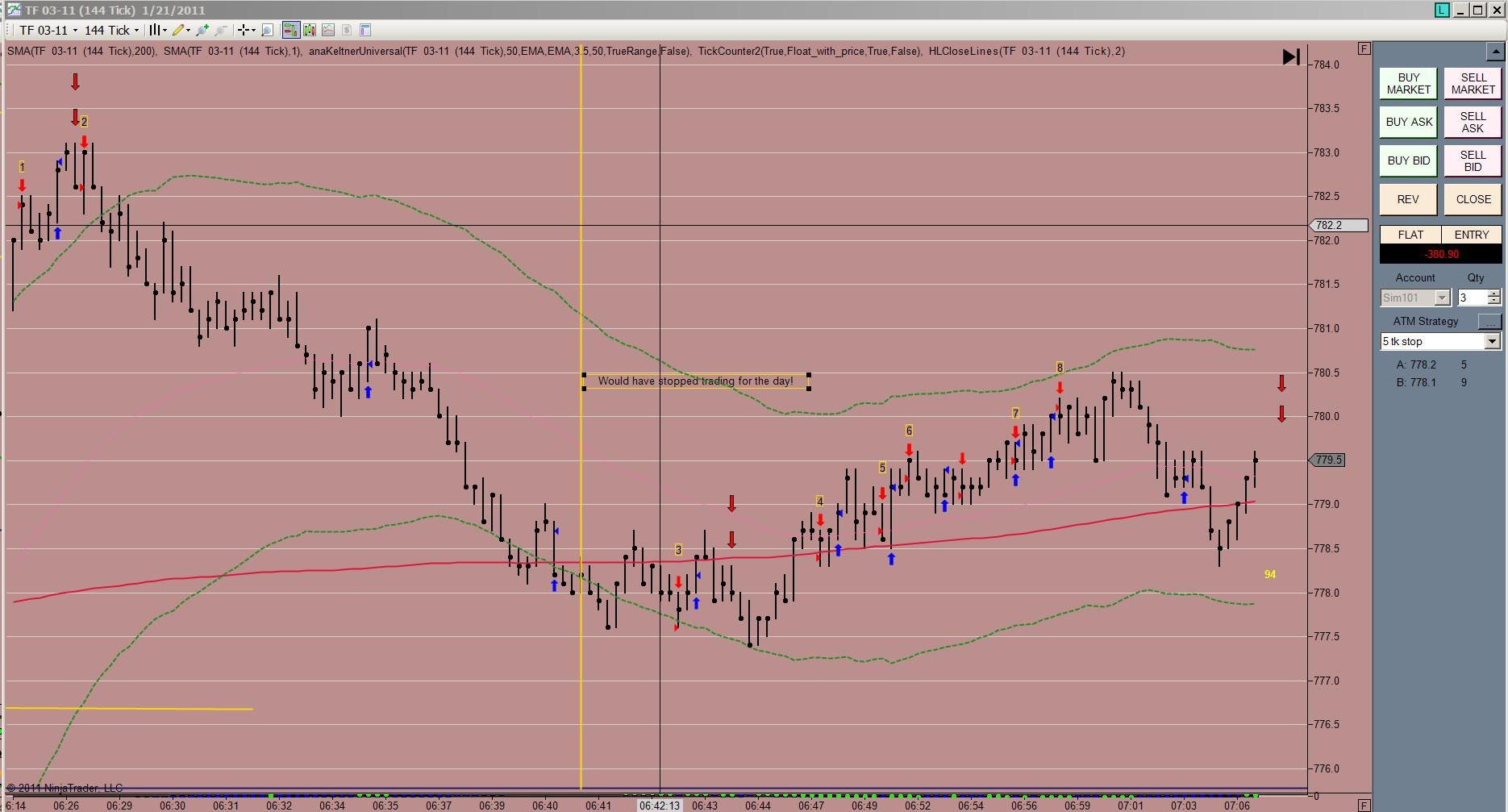Click the 07:06 time axis label
Image resolution: width=1508 pixels, height=812 pixels.
pyautogui.click(x=1237, y=805)
